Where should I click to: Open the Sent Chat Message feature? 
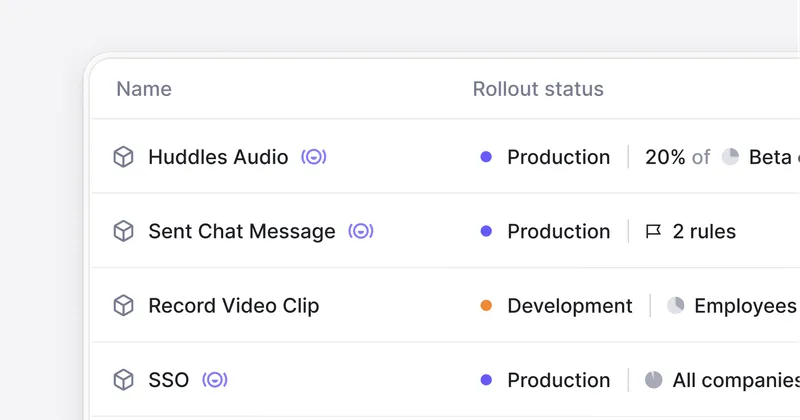pos(242,231)
